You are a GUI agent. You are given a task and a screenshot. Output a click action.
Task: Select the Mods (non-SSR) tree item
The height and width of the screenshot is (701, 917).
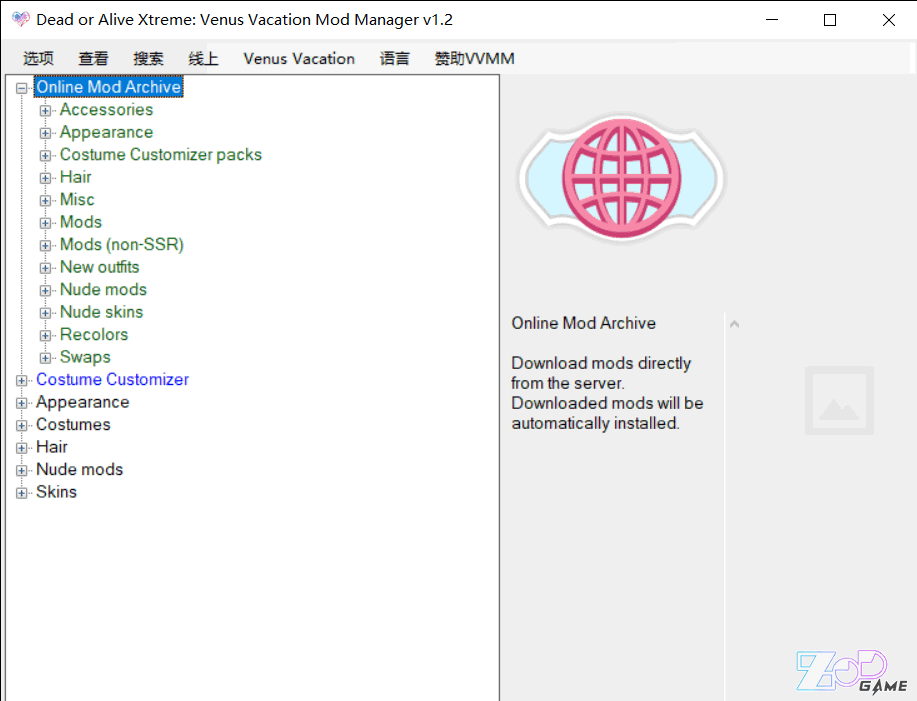(x=121, y=245)
